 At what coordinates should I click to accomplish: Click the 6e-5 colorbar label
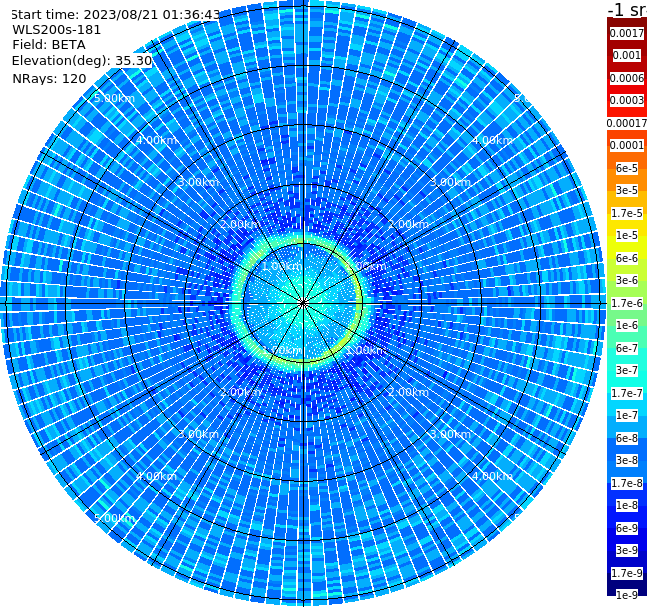pos(627,168)
